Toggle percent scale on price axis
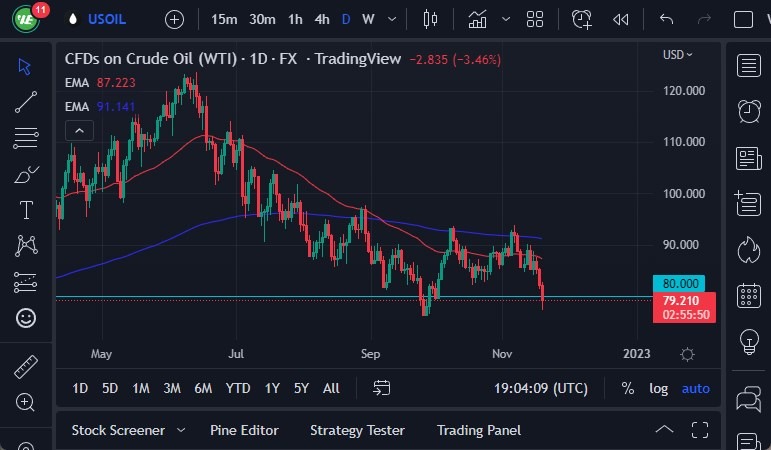The image size is (771, 450). click(x=628, y=388)
